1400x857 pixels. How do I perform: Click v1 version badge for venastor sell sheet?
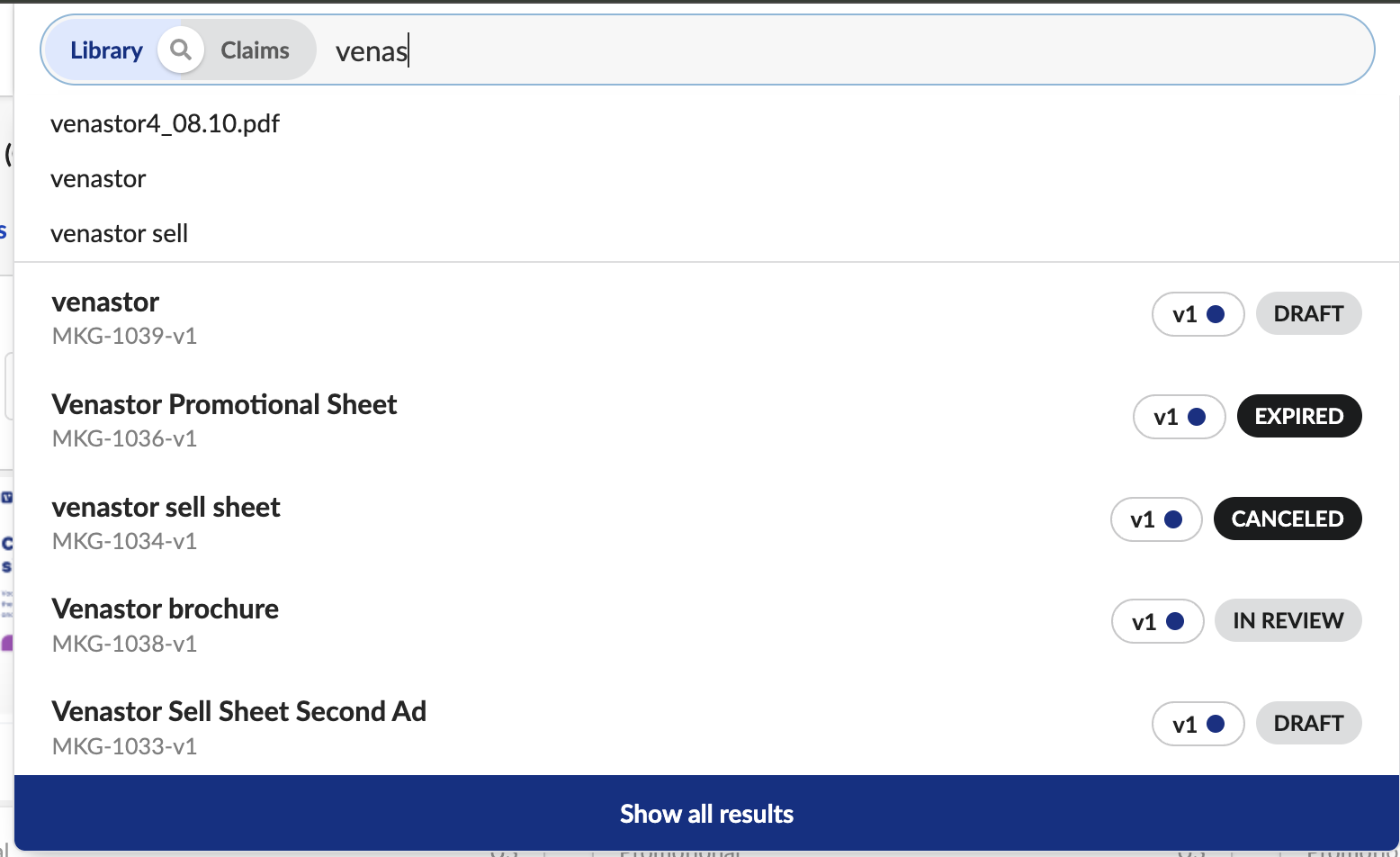tap(1156, 519)
